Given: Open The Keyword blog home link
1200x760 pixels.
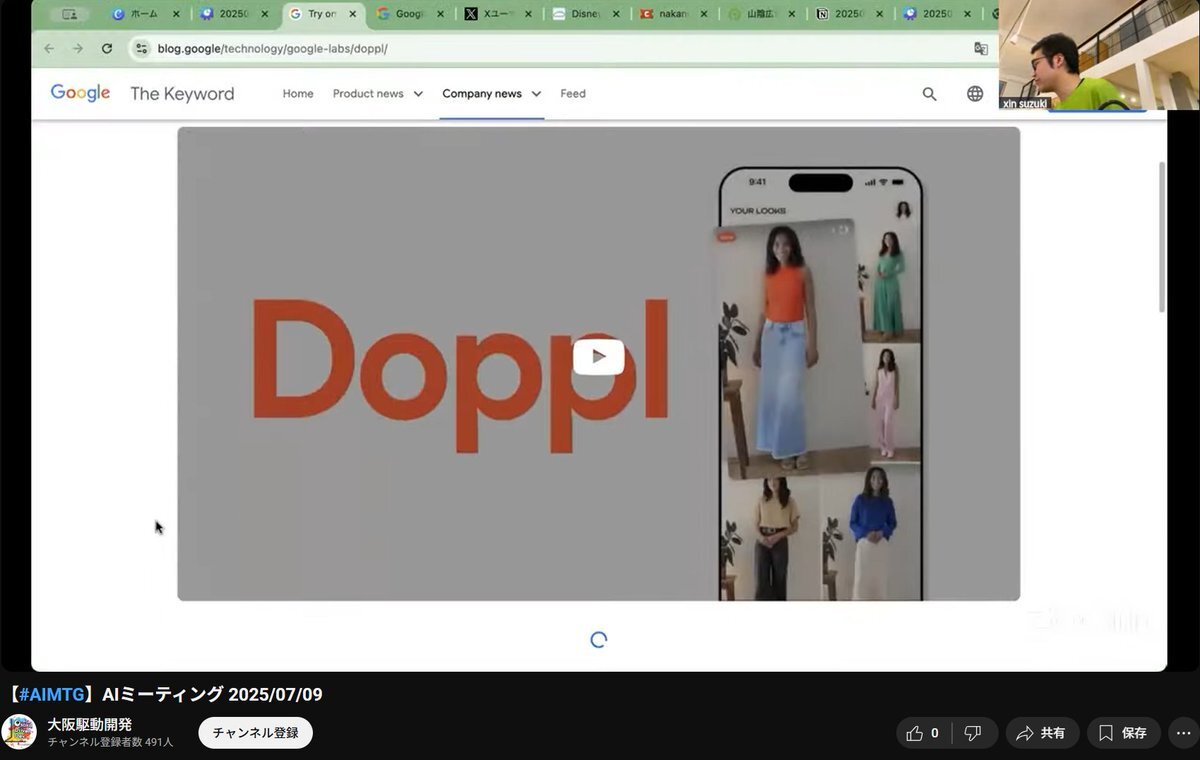Looking at the screenshot, I should tap(182, 94).
